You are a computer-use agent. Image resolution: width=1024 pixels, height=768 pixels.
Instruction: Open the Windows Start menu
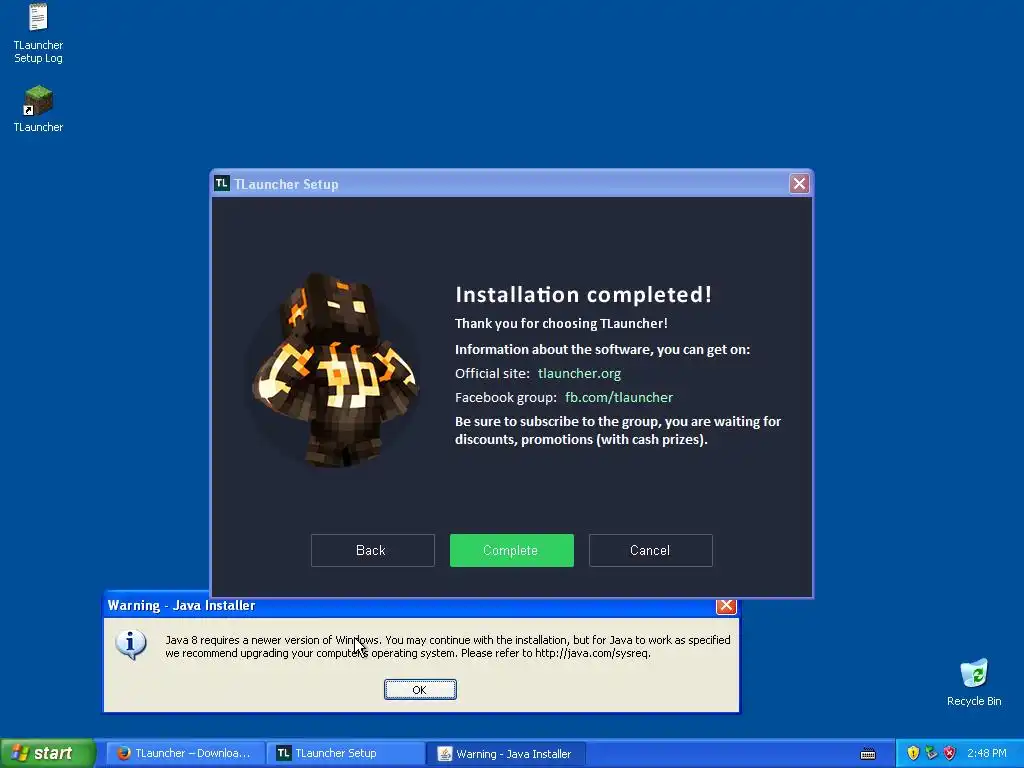[48, 753]
